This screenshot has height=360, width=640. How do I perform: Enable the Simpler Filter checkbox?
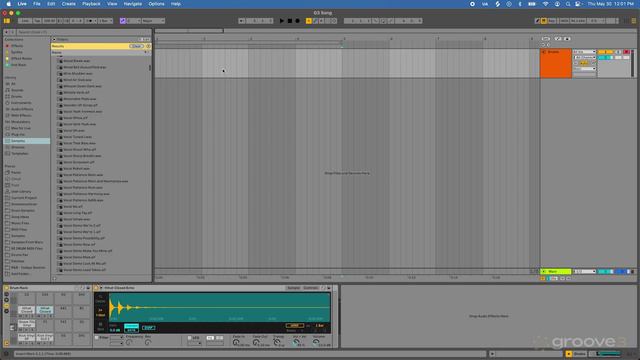click(97, 338)
